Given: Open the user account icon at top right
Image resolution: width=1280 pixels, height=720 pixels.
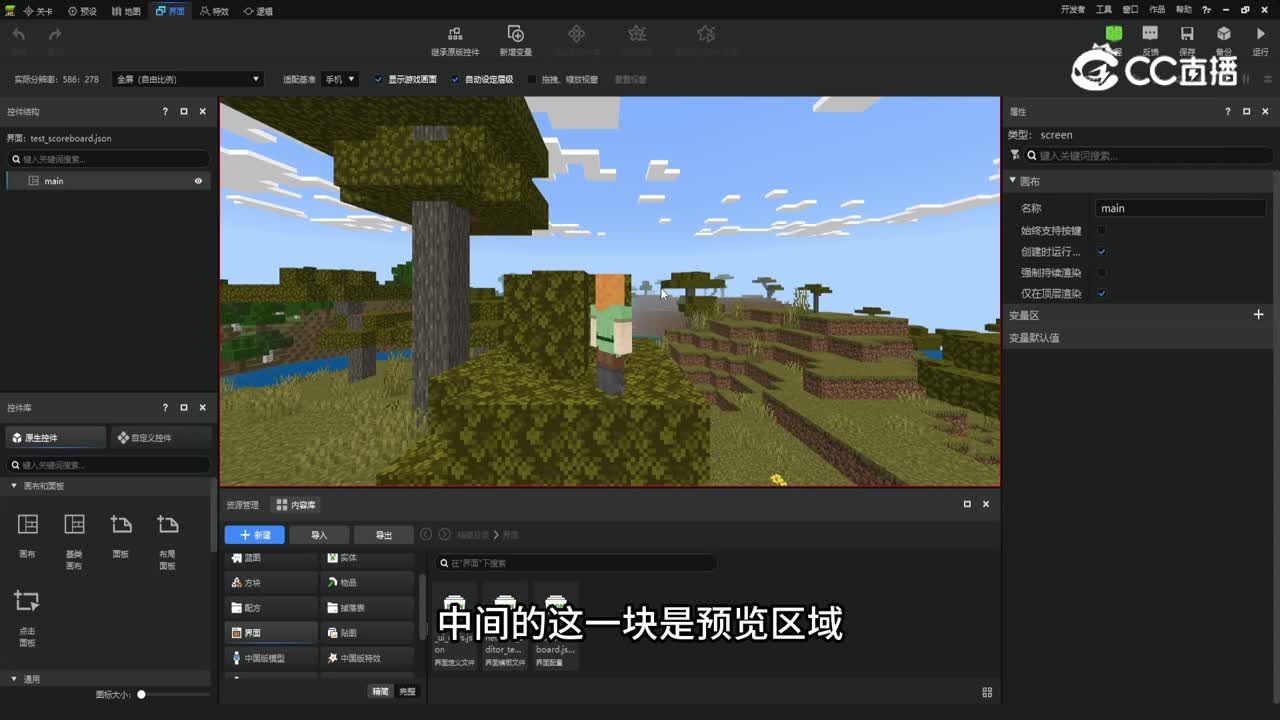Looking at the screenshot, I should tap(1208, 10).
